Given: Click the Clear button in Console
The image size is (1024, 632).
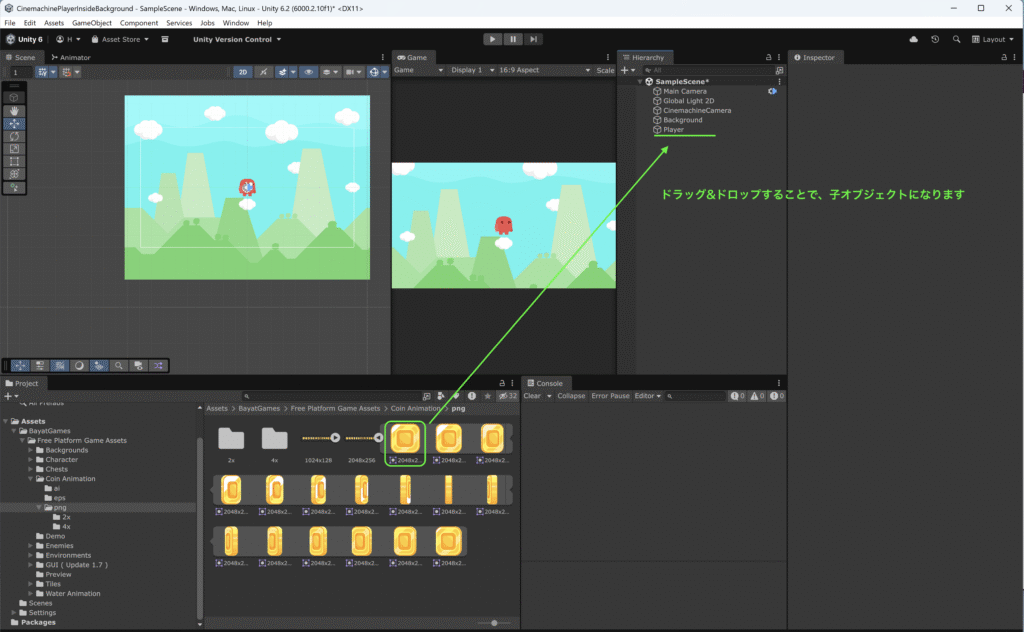Looking at the screenshot, I should (x=532, y=396).
